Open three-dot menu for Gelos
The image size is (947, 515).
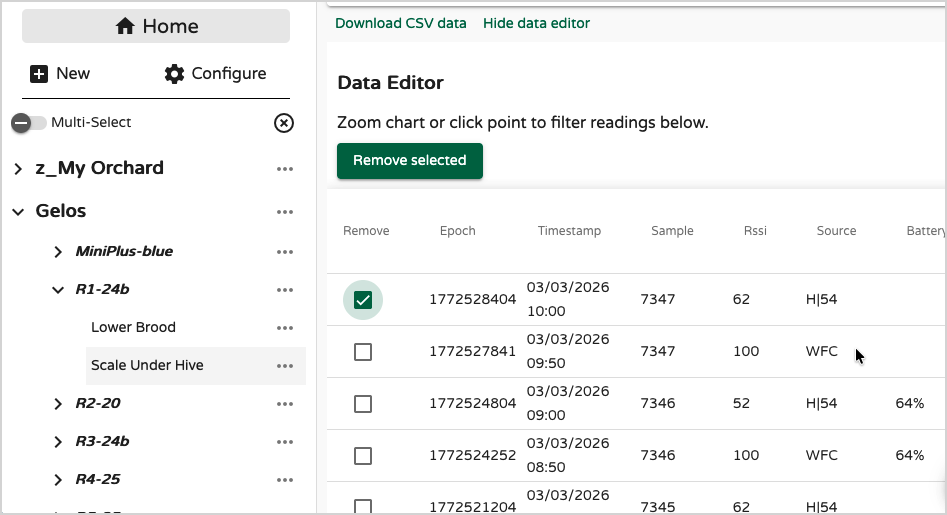[285, 212]
